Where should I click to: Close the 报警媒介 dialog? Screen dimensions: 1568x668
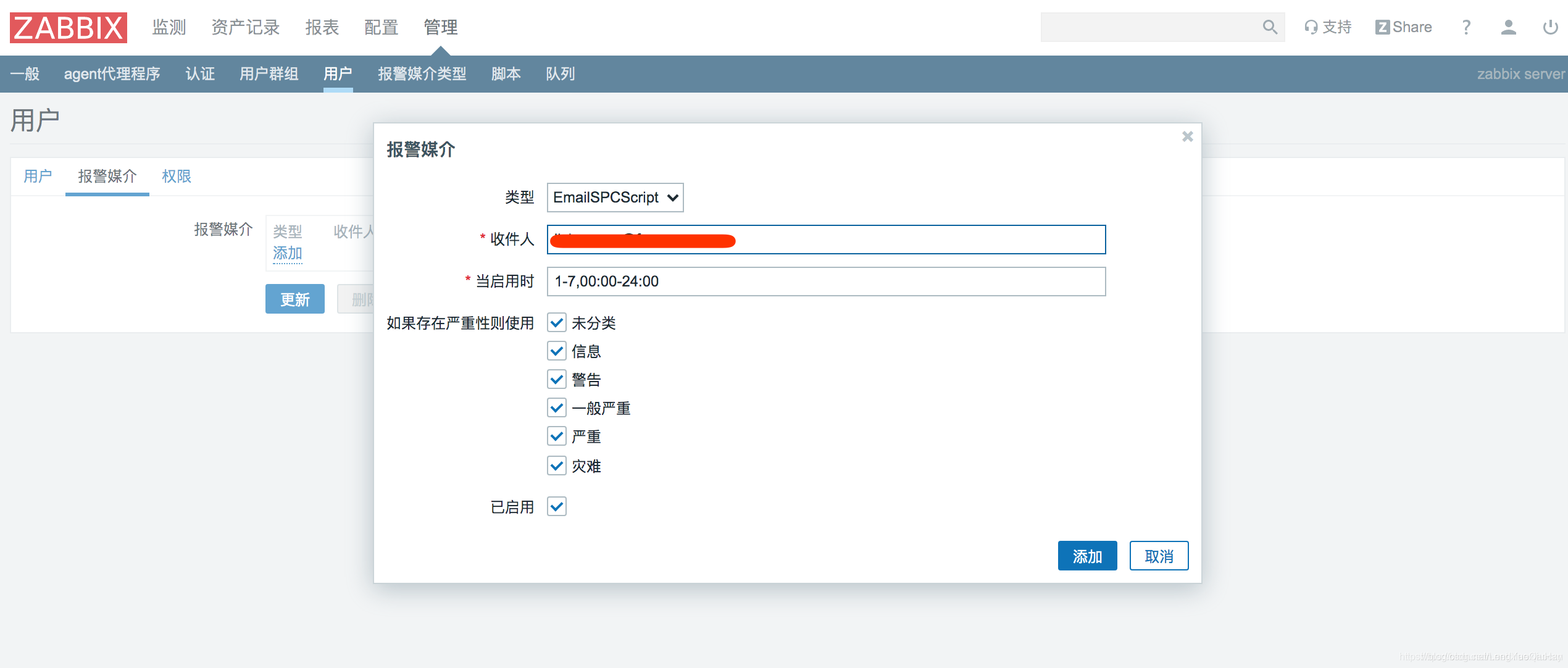tap(1187, 136)
